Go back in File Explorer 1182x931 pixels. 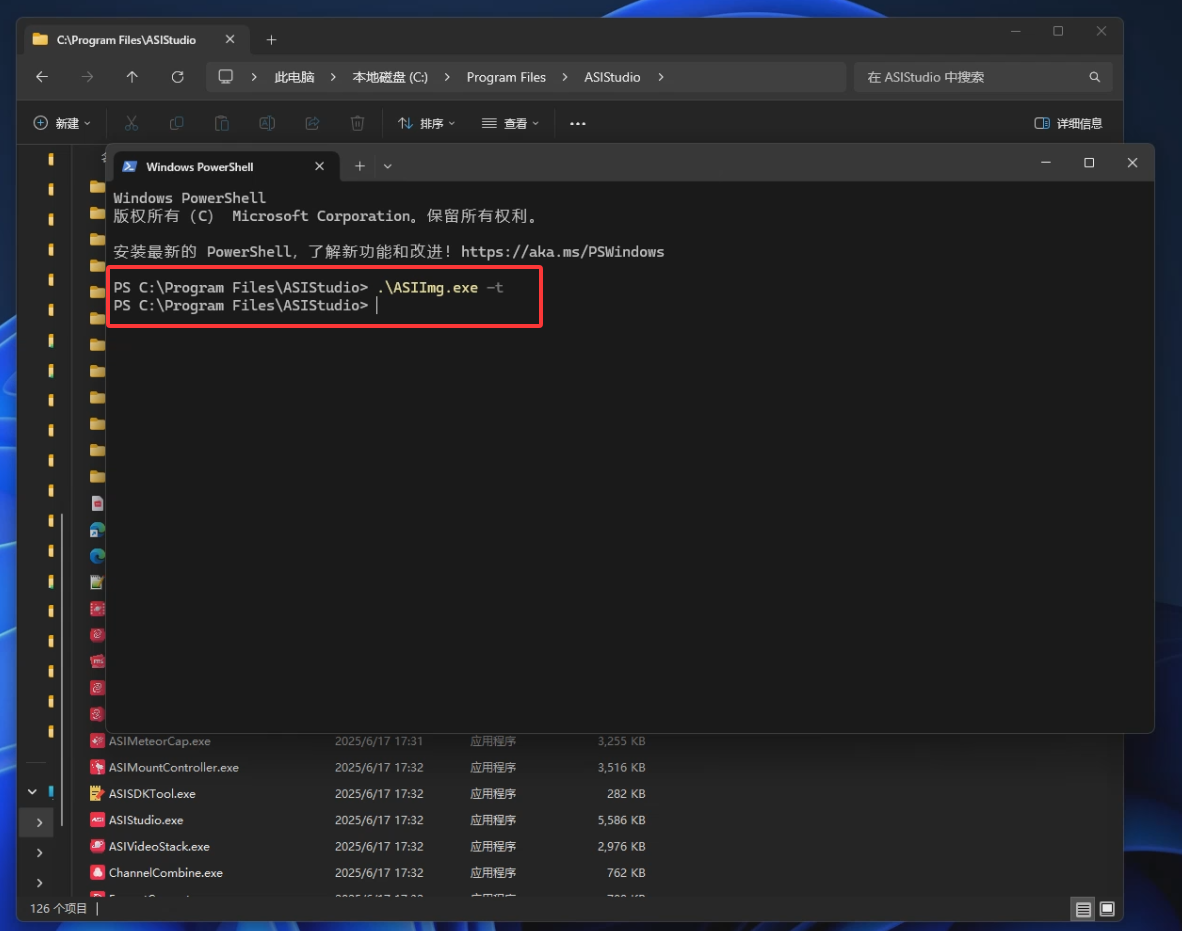[x=42, y=77]
